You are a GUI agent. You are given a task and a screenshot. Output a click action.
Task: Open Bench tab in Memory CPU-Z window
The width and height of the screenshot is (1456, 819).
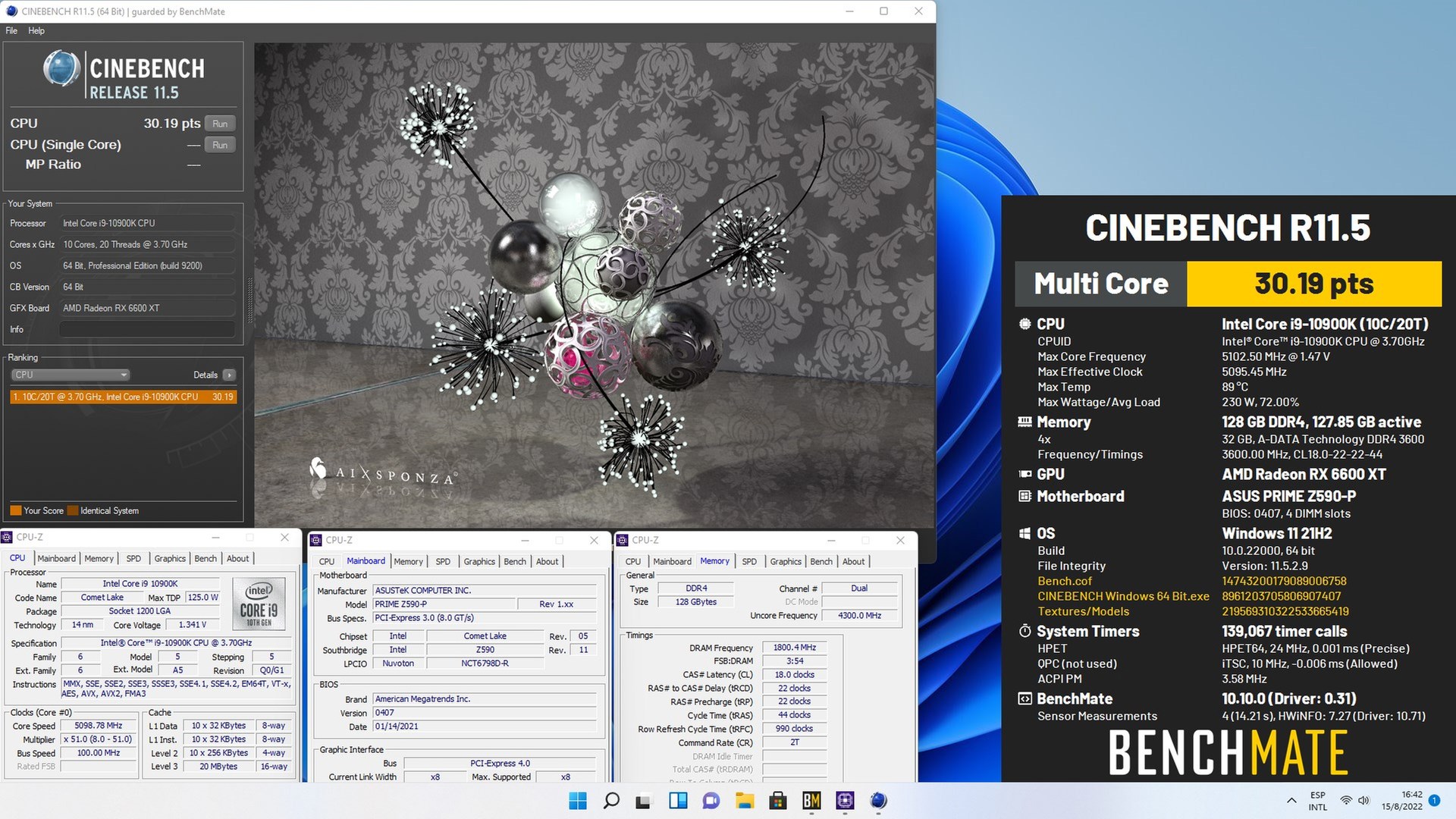[821, 561]
